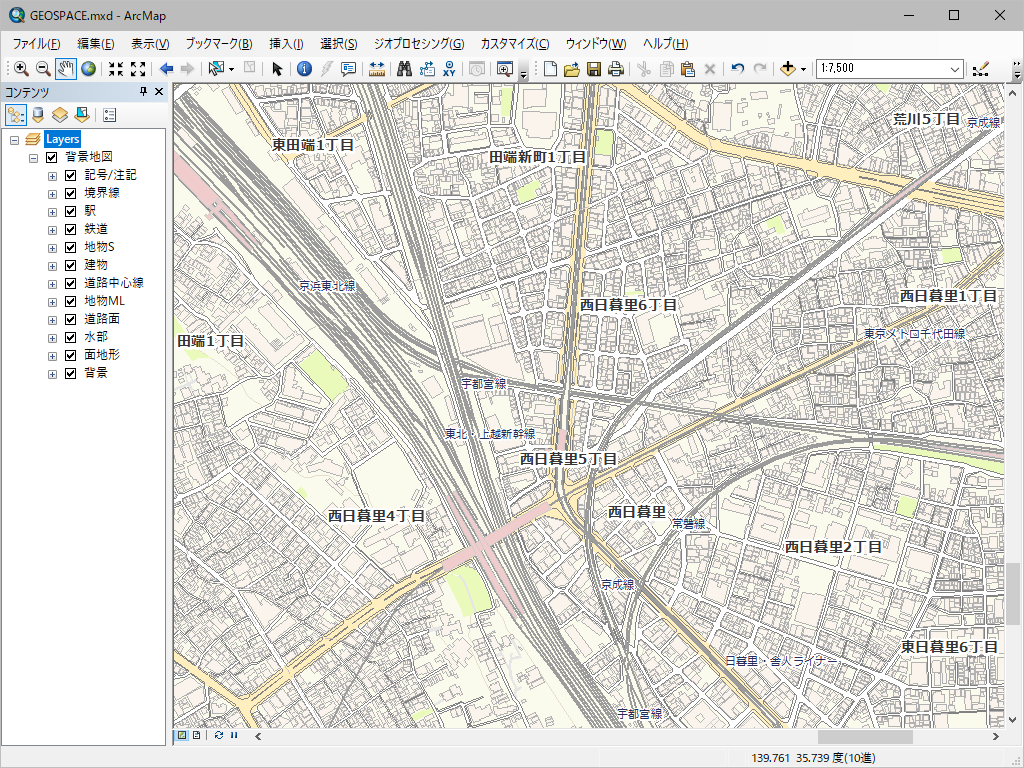Switch to List By Selection
1024x768 pixels.
[82, 116]
